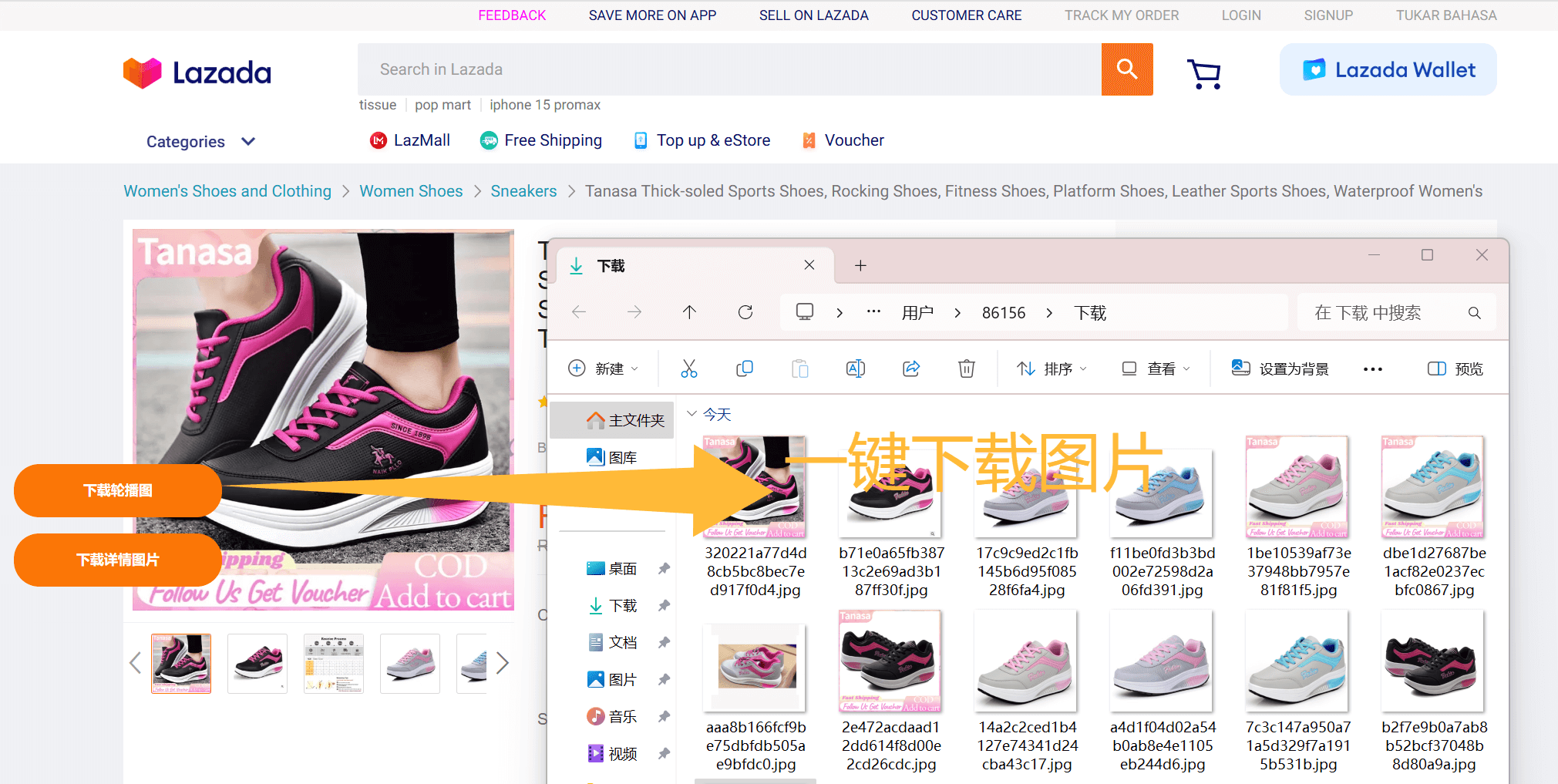This screenshot has width=1558, height=784.
Task: Go to Women's Shoes and Clothing breadcrumb
Action: 227,191
